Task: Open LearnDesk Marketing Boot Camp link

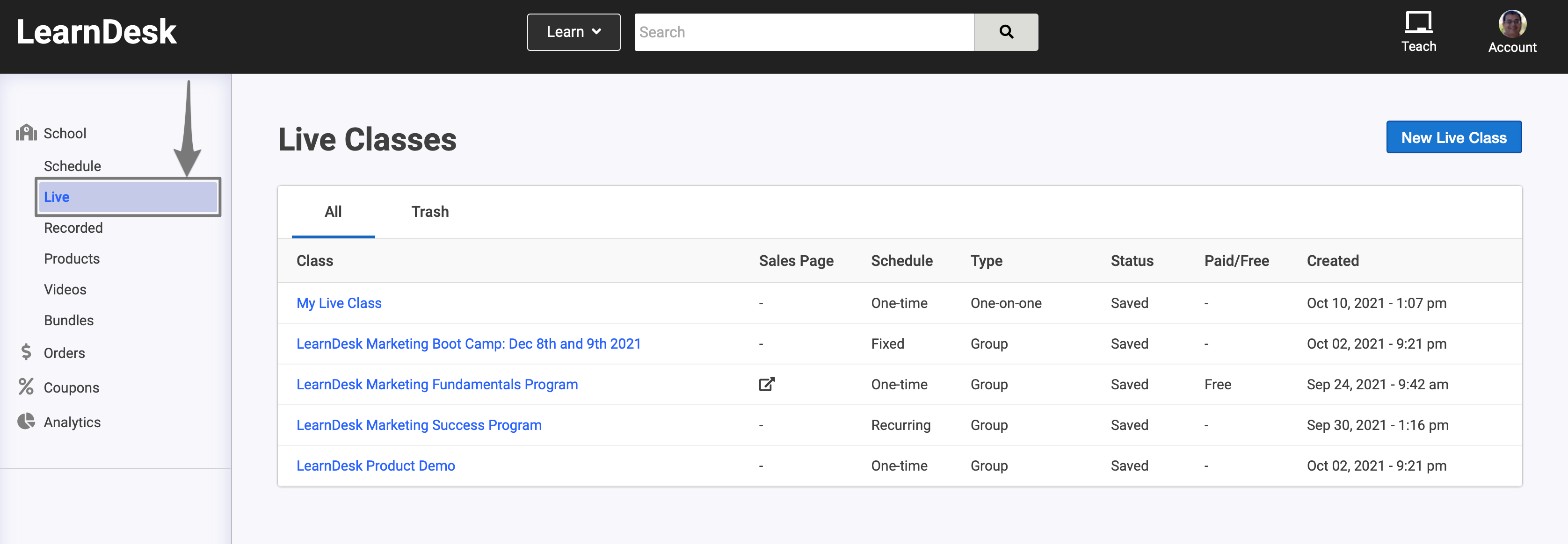Action: click(469, 344)
